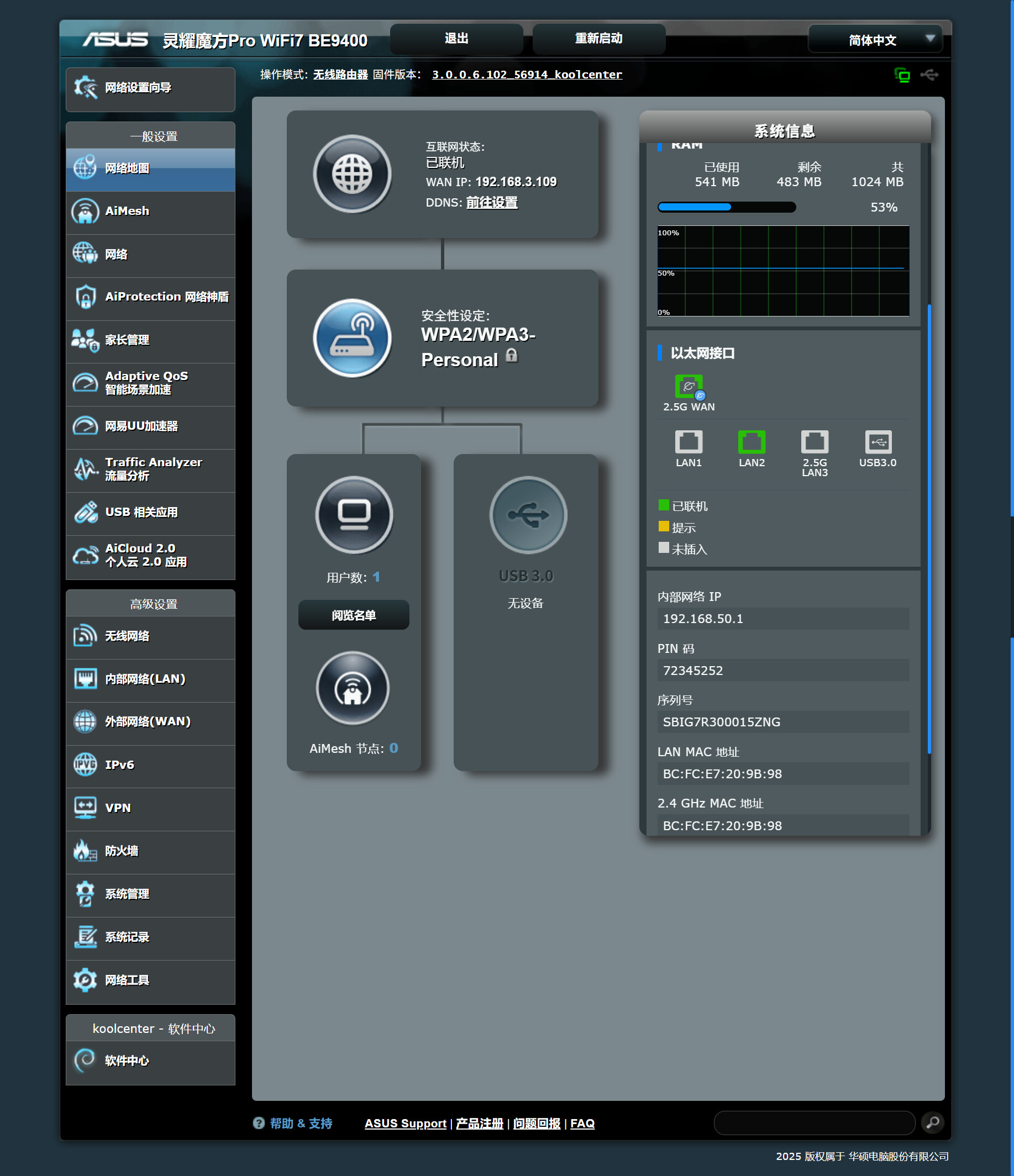Click the 2.5G WAN port icon
1014x1176 pixels.
coord(688,387)
